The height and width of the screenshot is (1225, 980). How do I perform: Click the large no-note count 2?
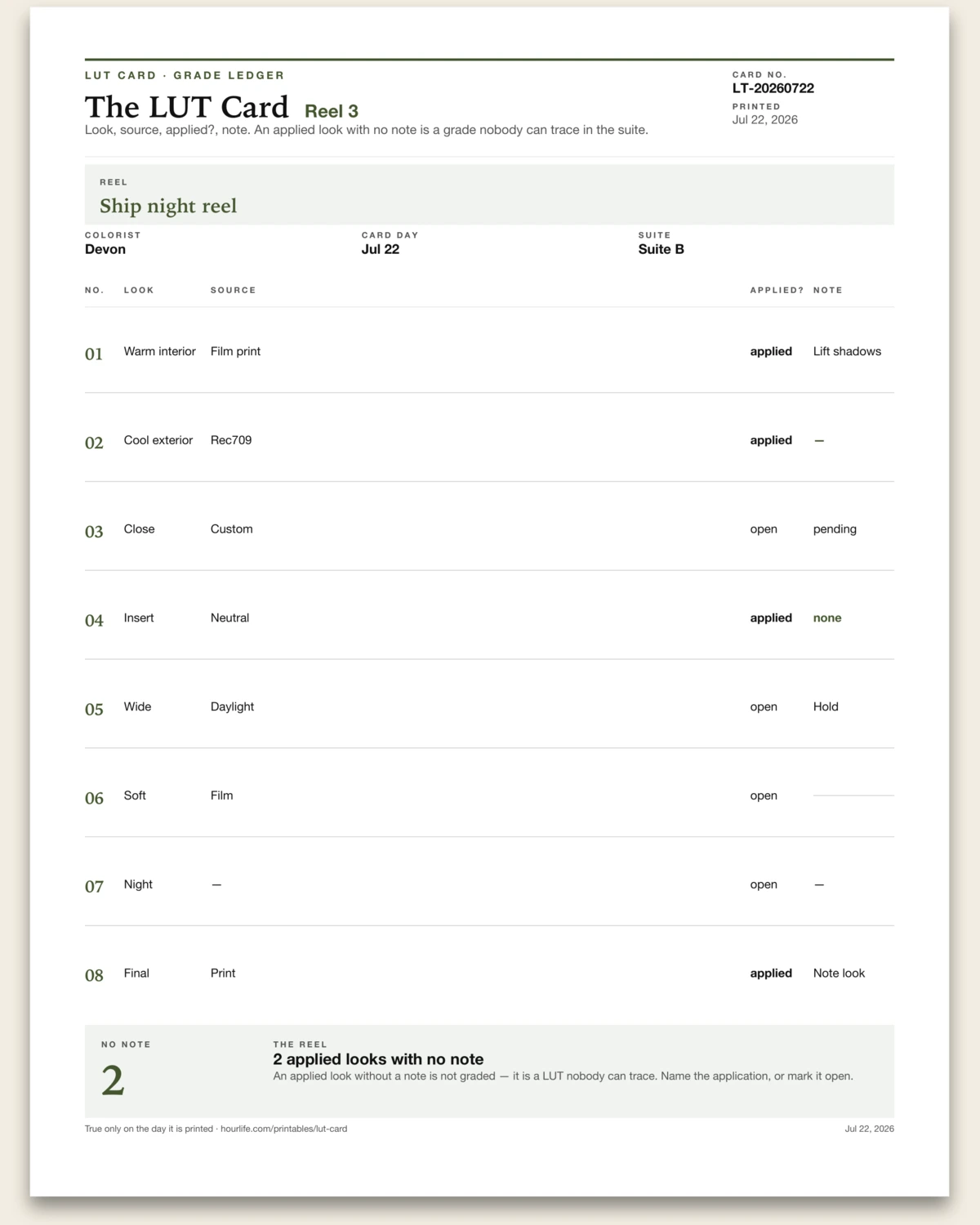pos(113,1080)
